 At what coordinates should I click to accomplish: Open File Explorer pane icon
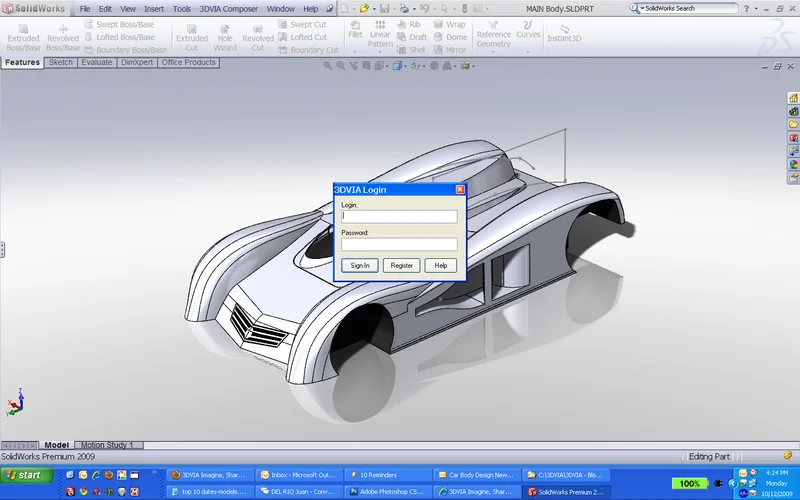[x=793, y=125]
